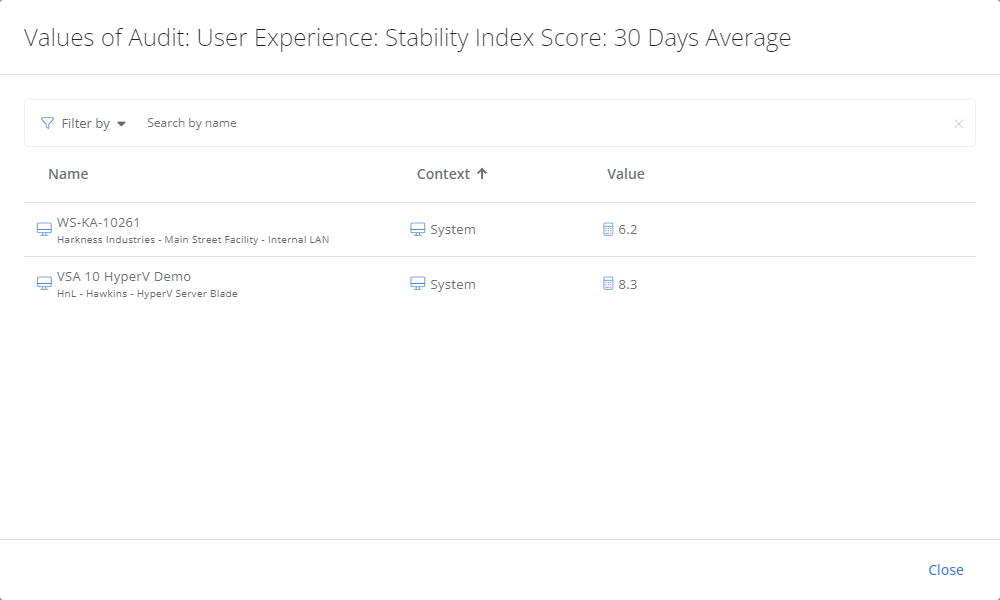1000x600 pixels.
Task: Click the computer icon beside WS-KA-10261
Action: [x=44, y=230]
